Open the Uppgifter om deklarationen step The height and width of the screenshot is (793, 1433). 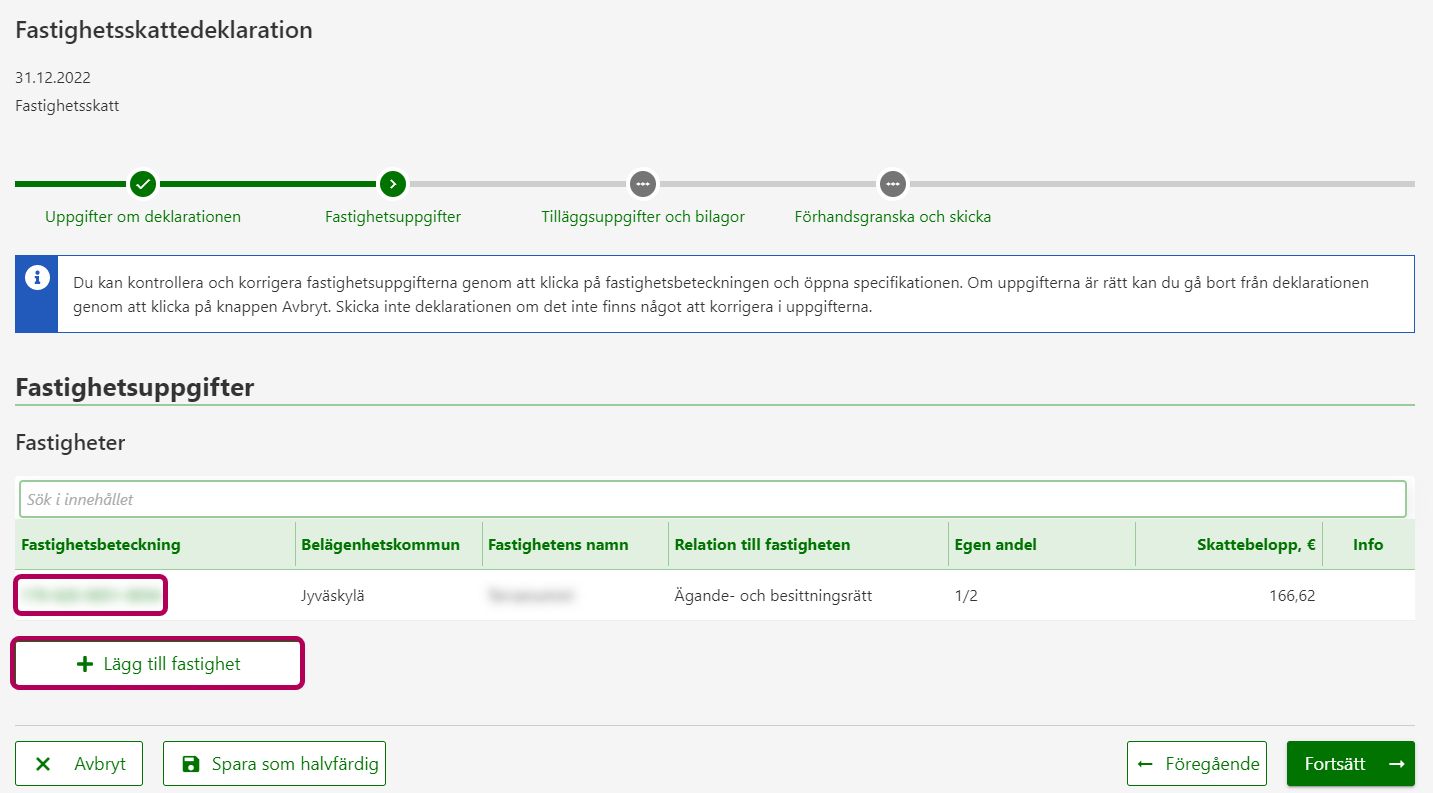click(143, 217)
